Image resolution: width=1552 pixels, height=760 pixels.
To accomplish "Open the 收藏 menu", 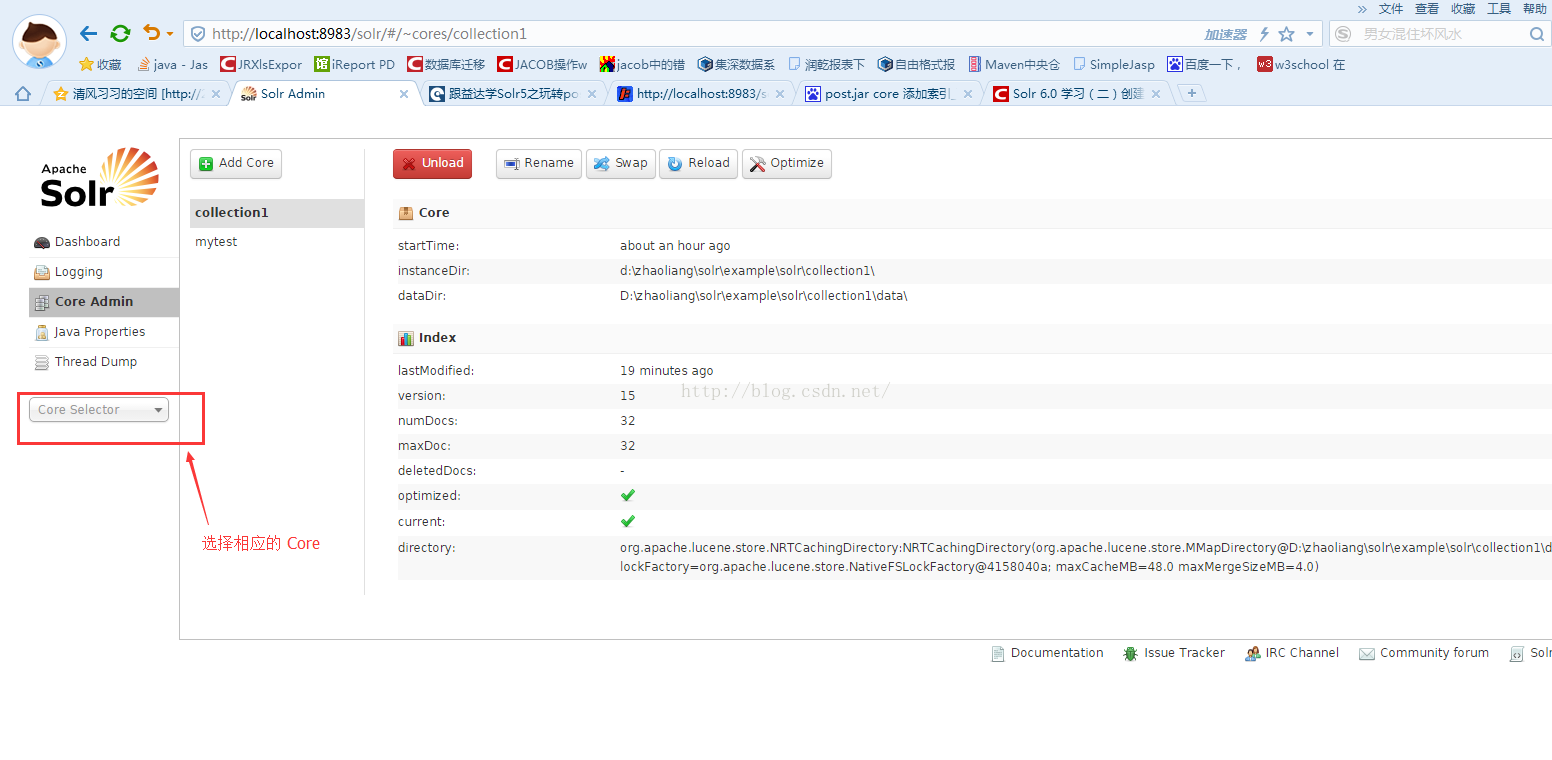I will (1463, 8).
